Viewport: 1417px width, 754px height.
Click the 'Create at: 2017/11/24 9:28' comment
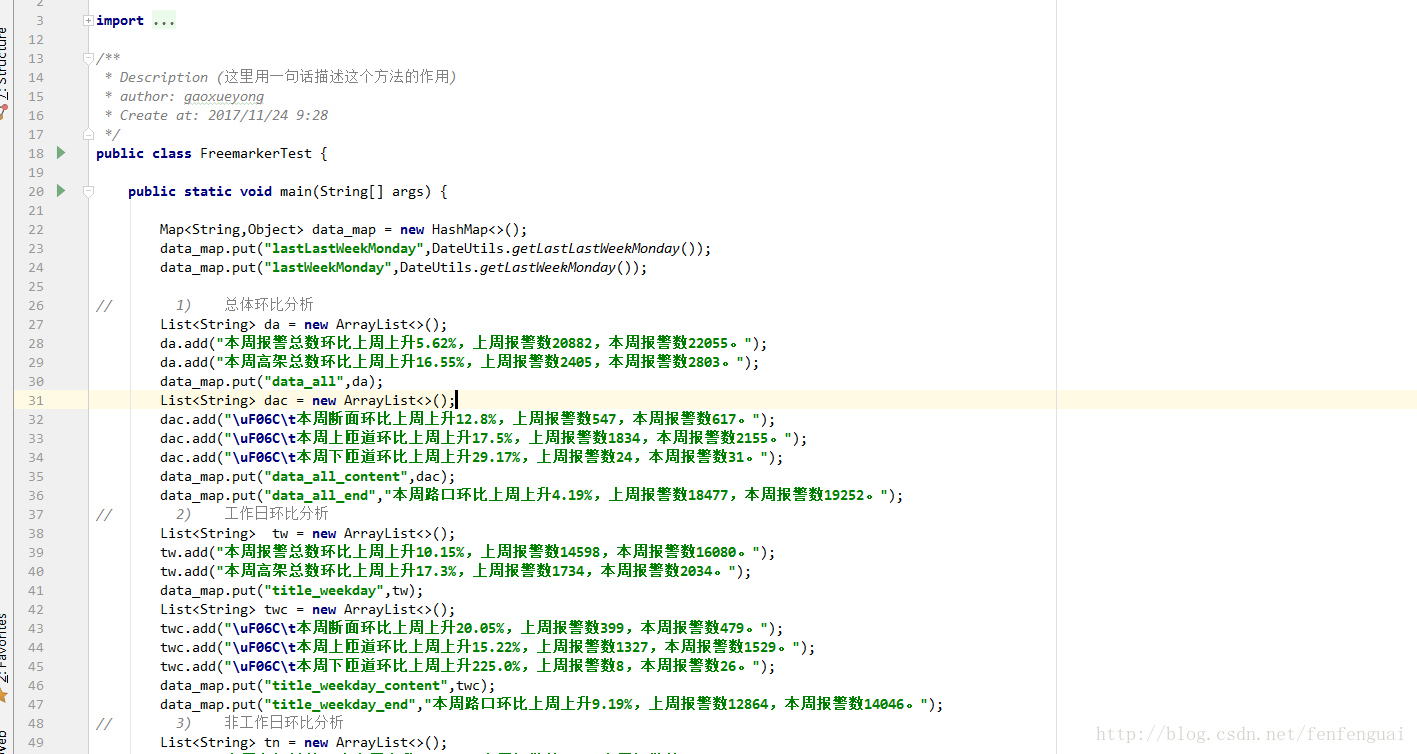(224, 115)
